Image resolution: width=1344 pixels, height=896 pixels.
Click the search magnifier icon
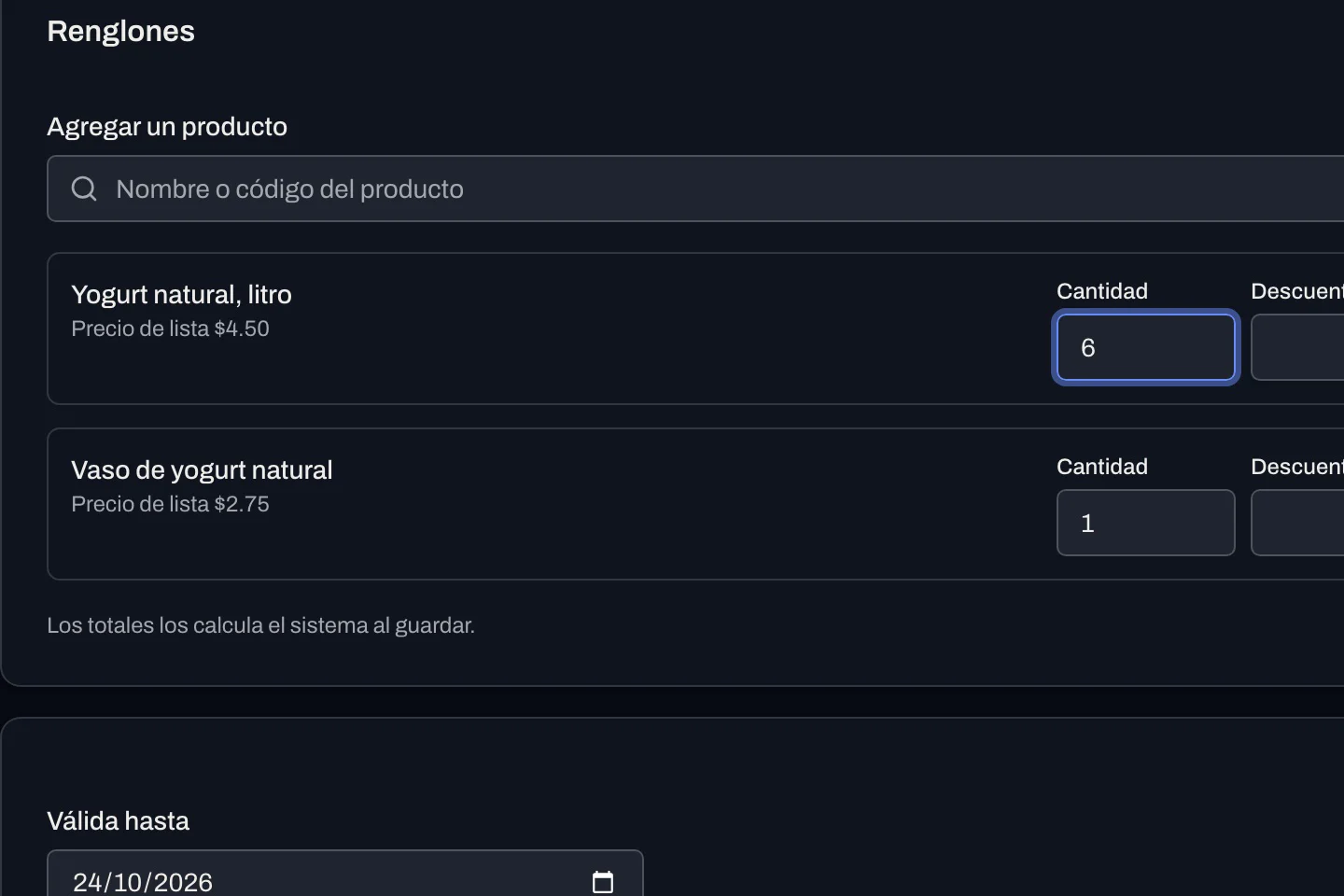click(x=84, y=189)
